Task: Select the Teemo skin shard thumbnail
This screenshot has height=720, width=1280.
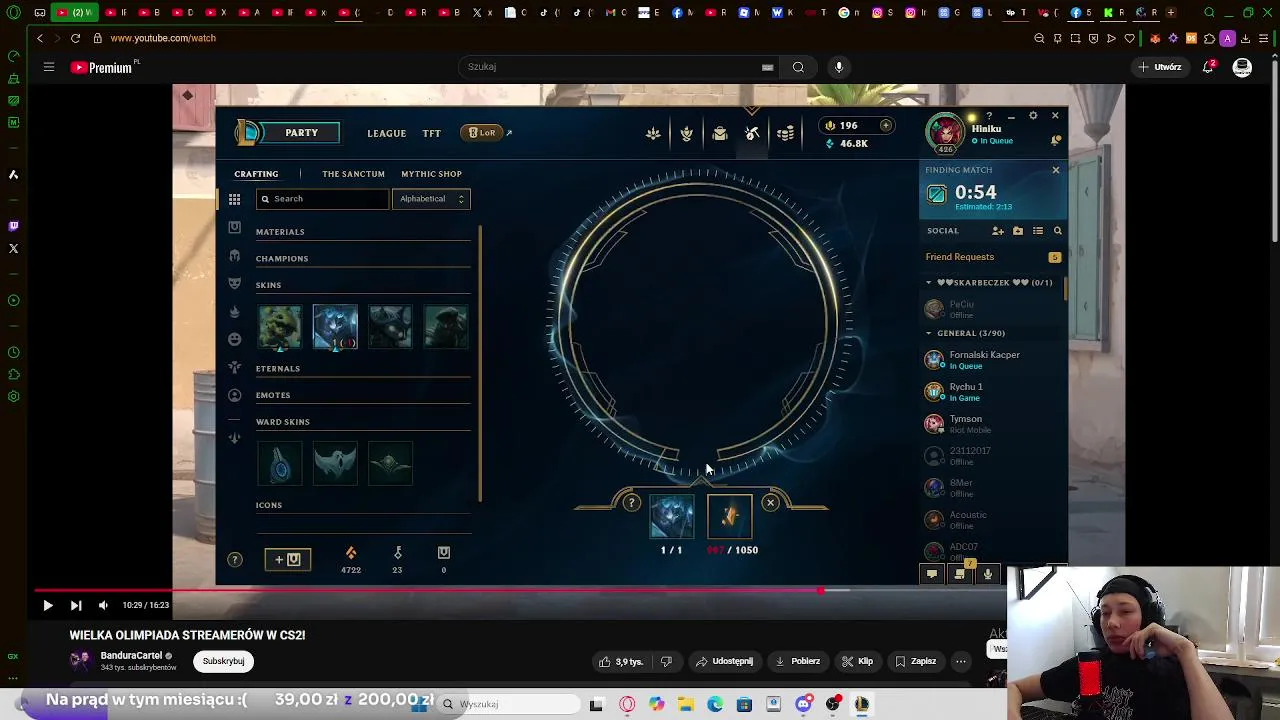Action: 280,327
